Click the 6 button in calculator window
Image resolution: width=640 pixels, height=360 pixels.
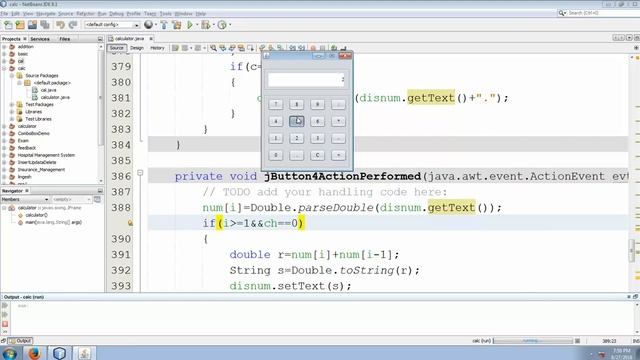click(x=318, y=121)
